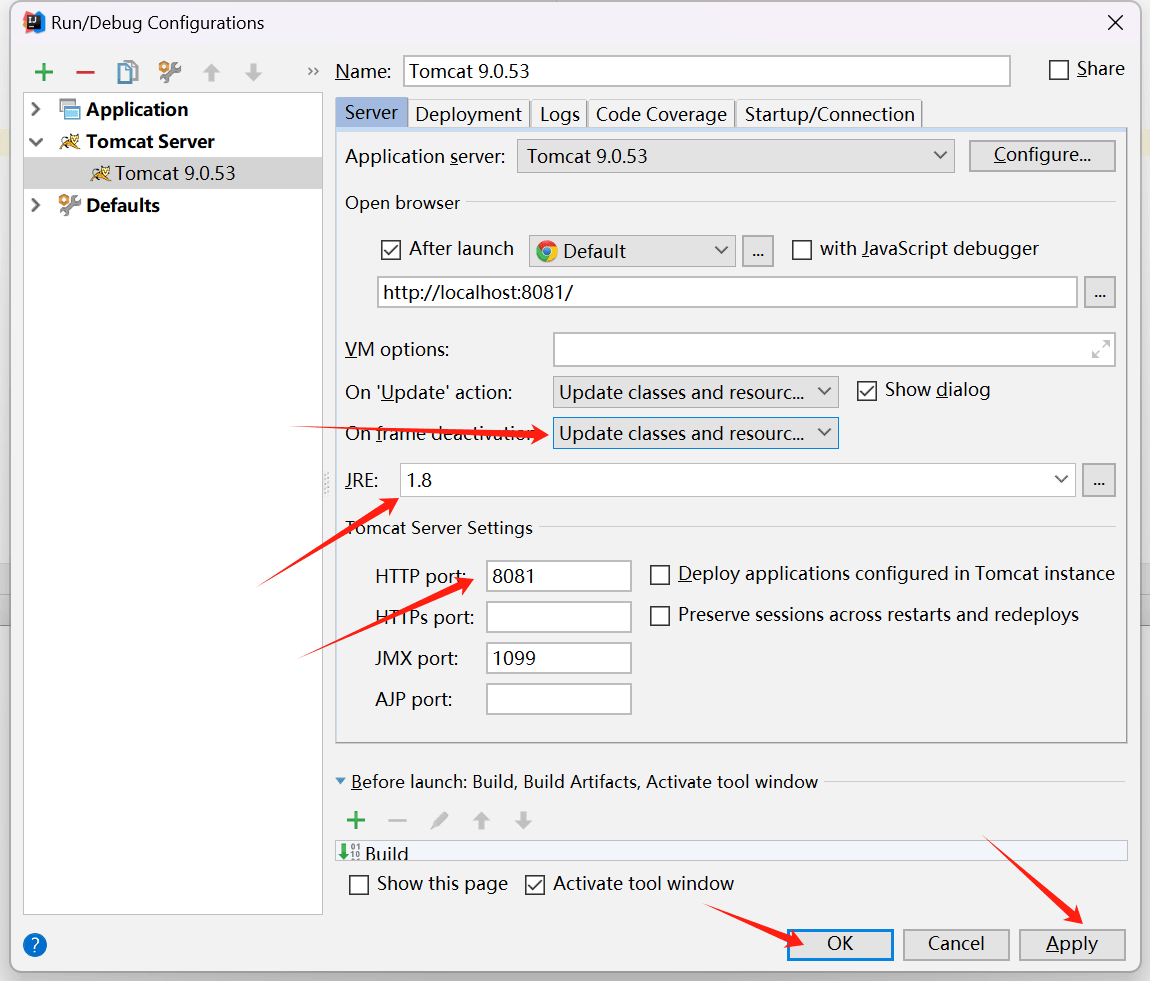Screen dimensions: 1150x981
Task: Click HTTP port field 8081
Action: point(558,576)
